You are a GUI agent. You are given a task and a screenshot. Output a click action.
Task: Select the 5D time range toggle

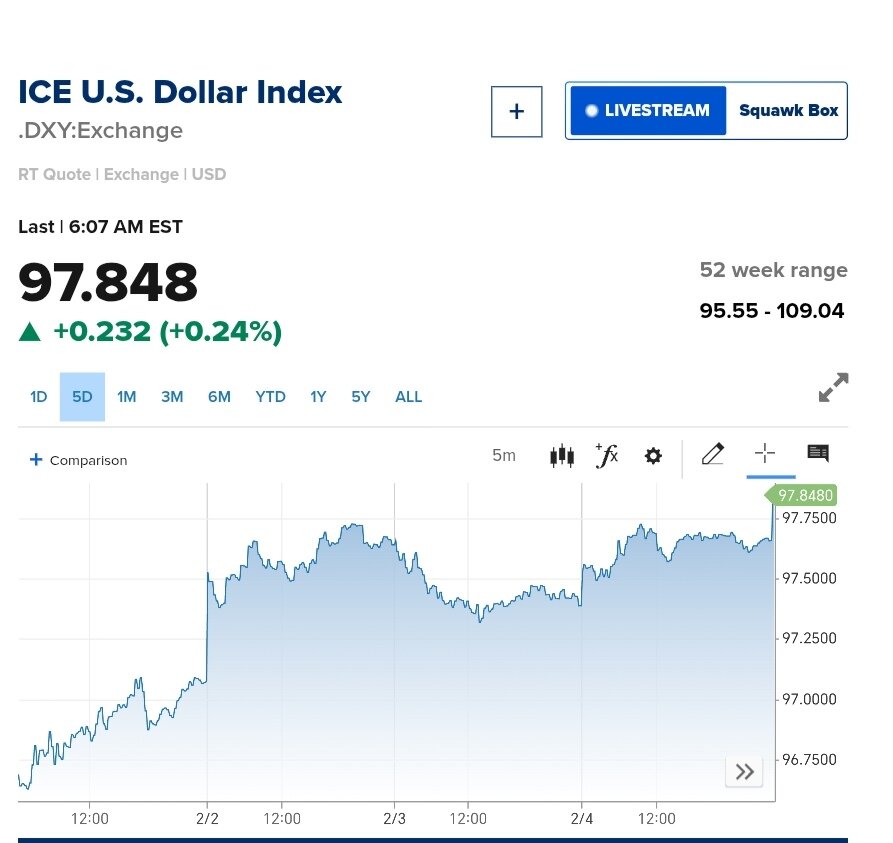(82, 397)
